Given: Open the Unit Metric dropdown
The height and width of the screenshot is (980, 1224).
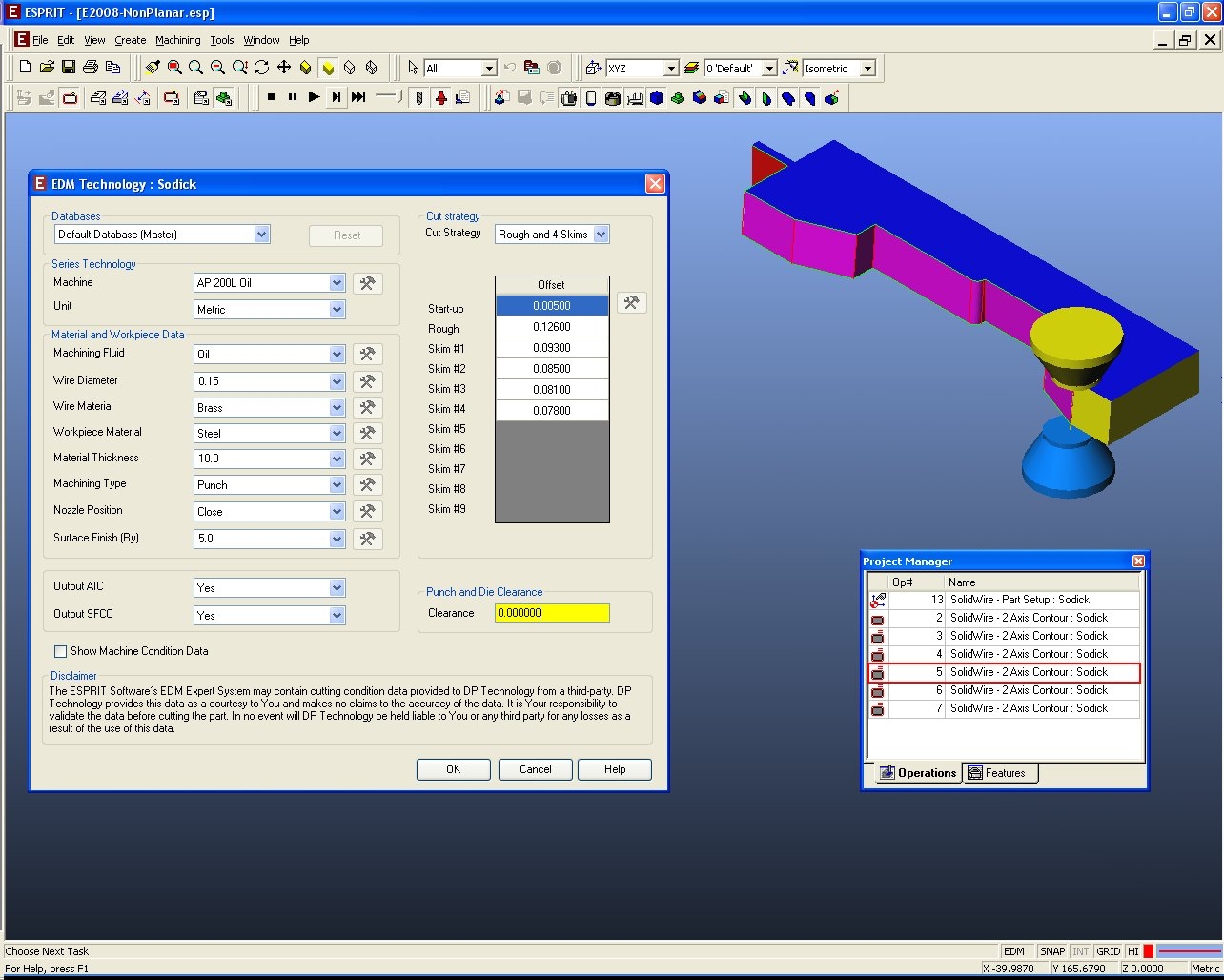Looking at the screenshot, I should pyautogui.click(x=337, y=310).
